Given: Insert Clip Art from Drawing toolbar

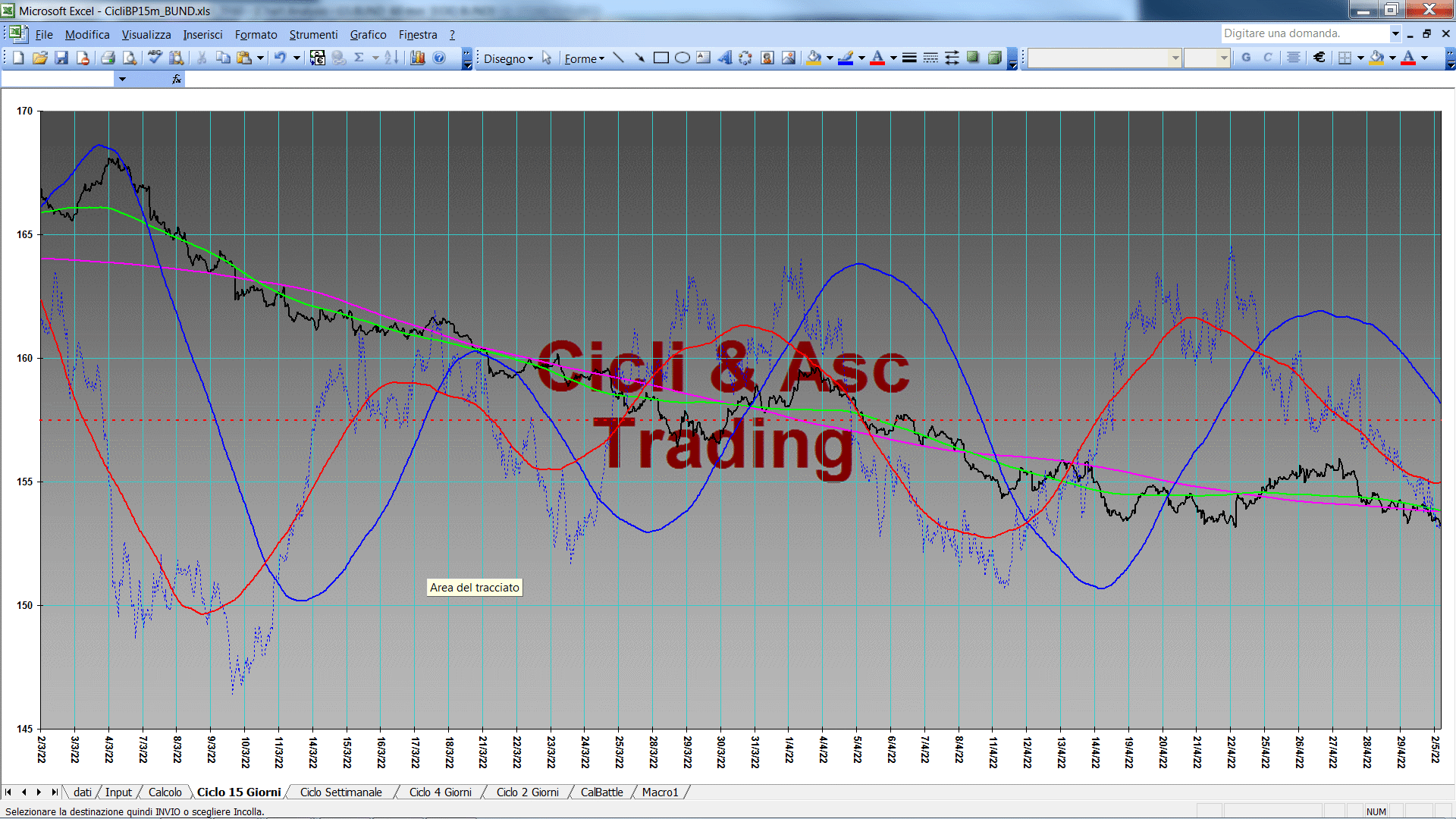Looking at the screenshot, I should (767, 58).
